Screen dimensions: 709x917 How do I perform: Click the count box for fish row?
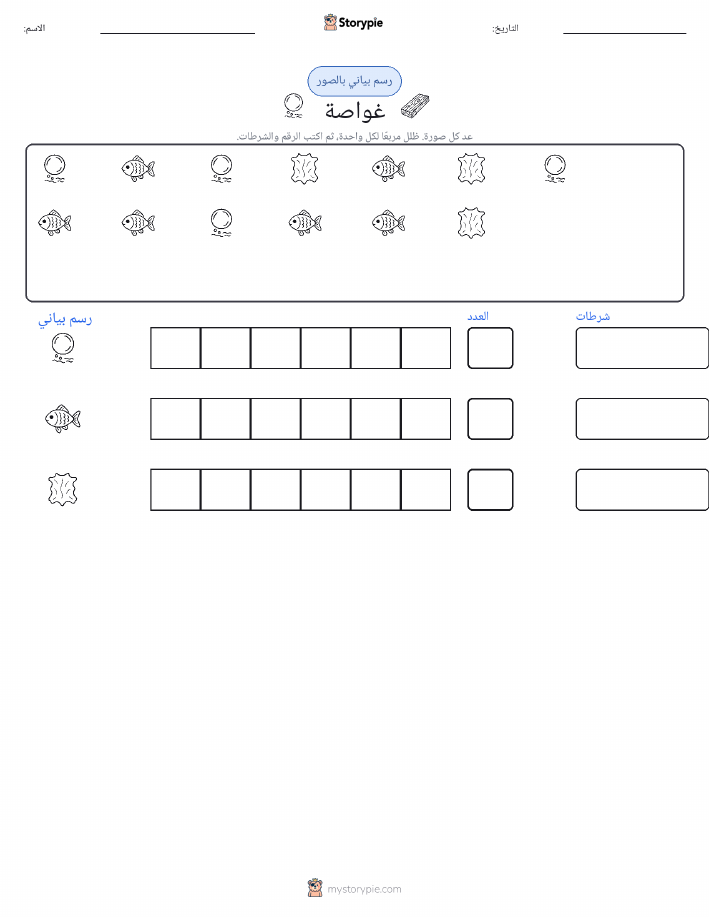(490, 419)
